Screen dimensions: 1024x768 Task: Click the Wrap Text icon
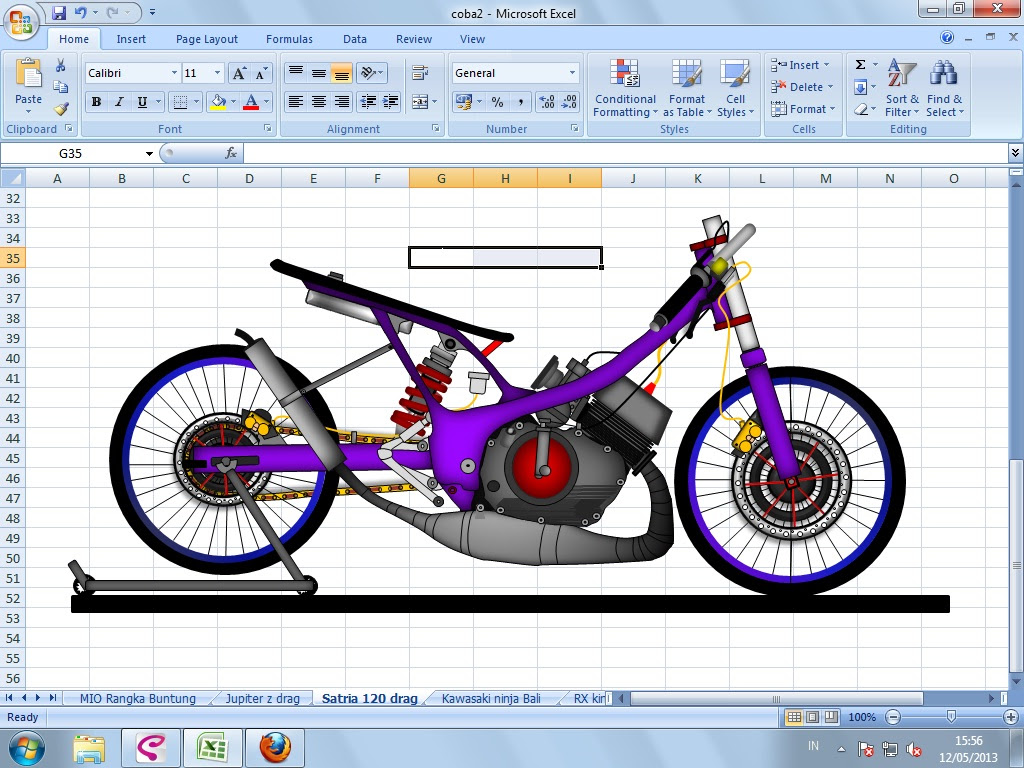pyautogui.click(x=419, y=73)
